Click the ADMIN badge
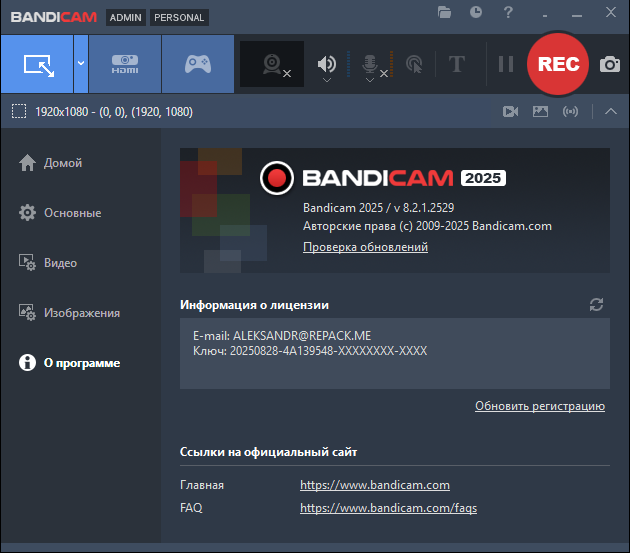Viewport: 630px width, 553px height. click(x=126, y=18)
